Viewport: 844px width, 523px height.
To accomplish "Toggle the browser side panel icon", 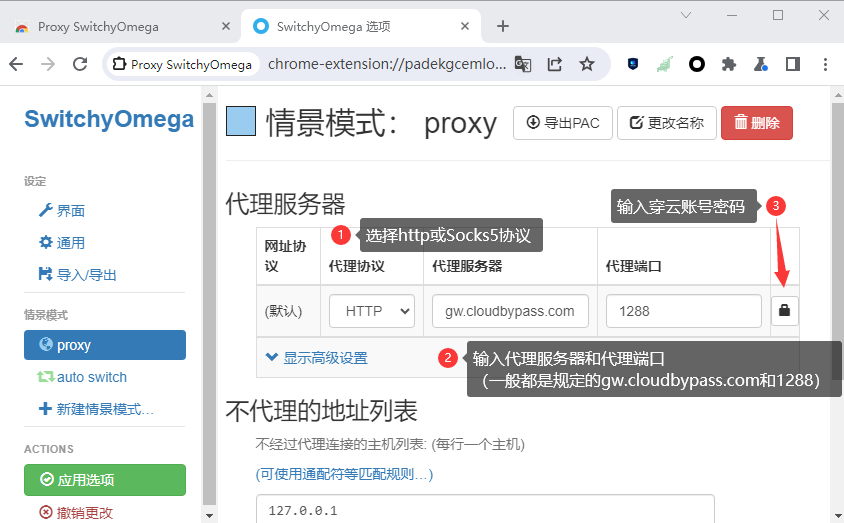I will click(793, 65).
